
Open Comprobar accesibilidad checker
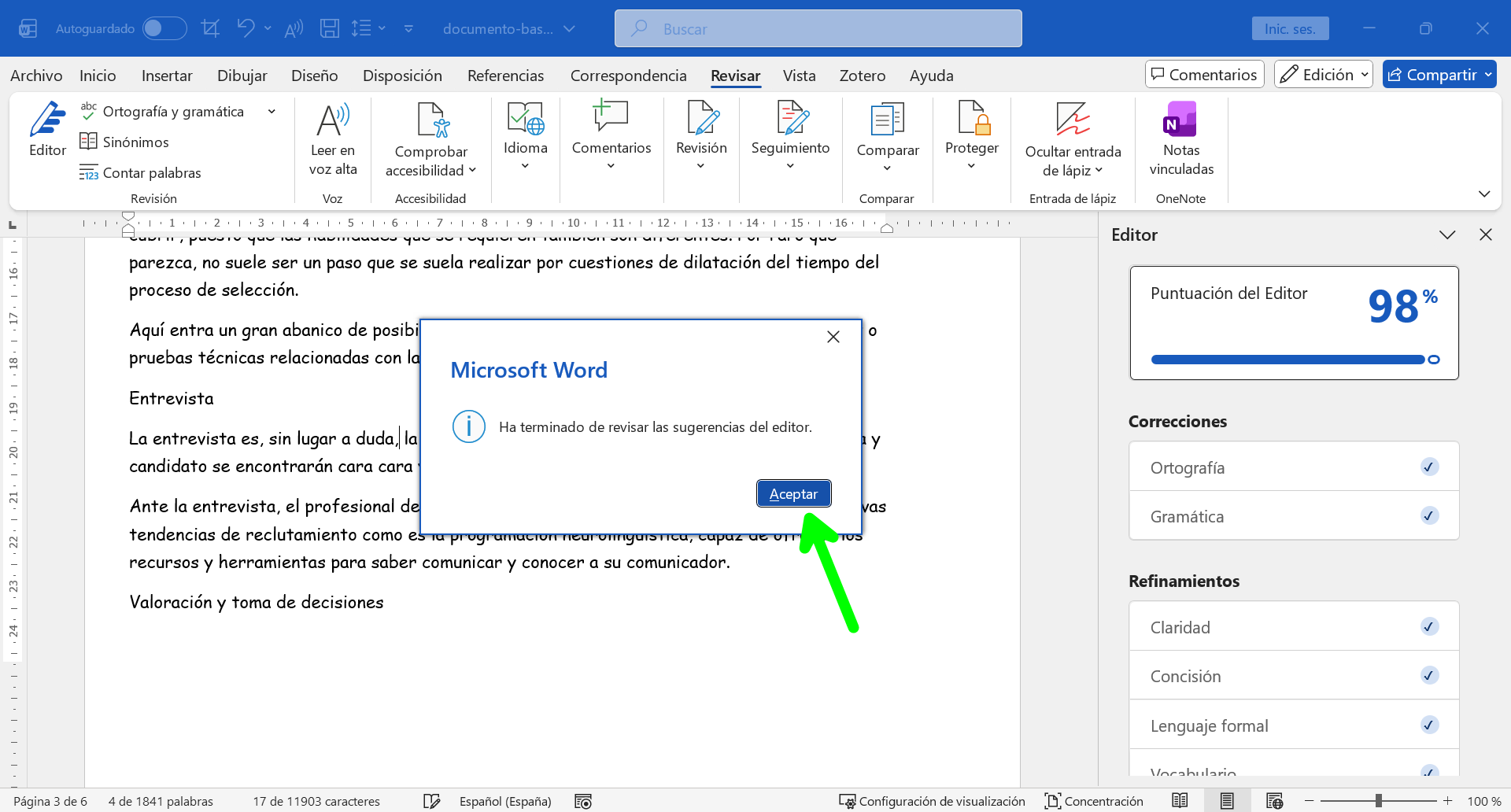(x=430, y=139)
